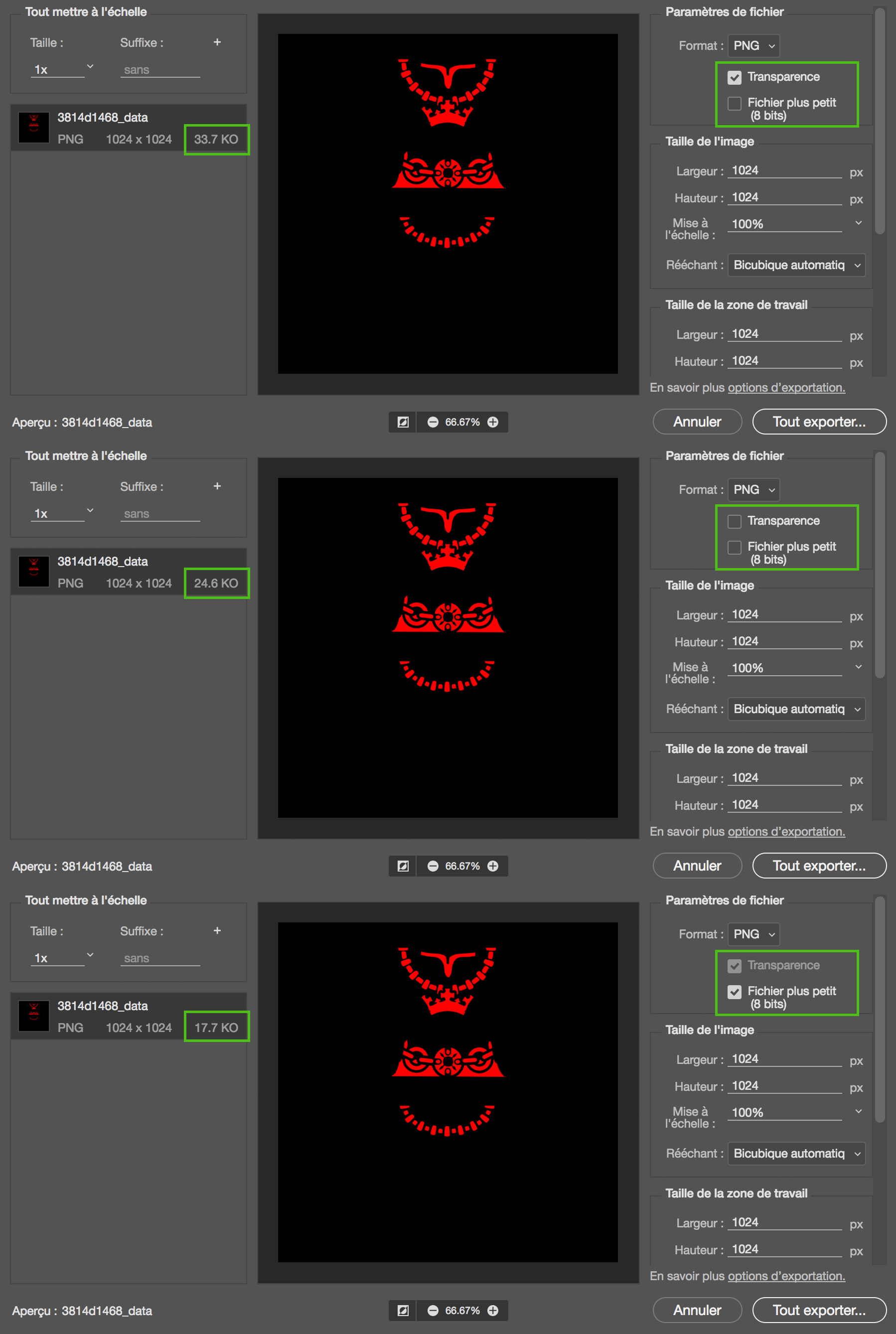896x1334 pixels.
Task: Zoom in the preview in 17.7 KO dialog
Action: click(492, 1311)
